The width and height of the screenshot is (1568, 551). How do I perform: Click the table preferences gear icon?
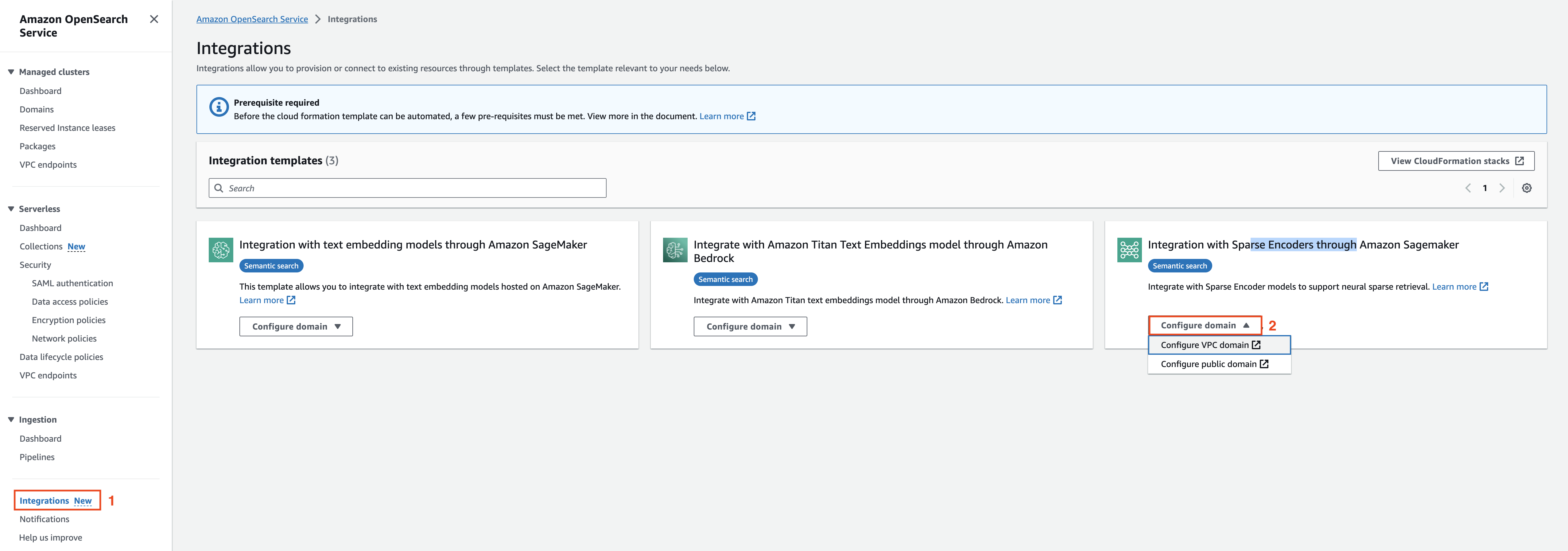[x=1527, y=188]
